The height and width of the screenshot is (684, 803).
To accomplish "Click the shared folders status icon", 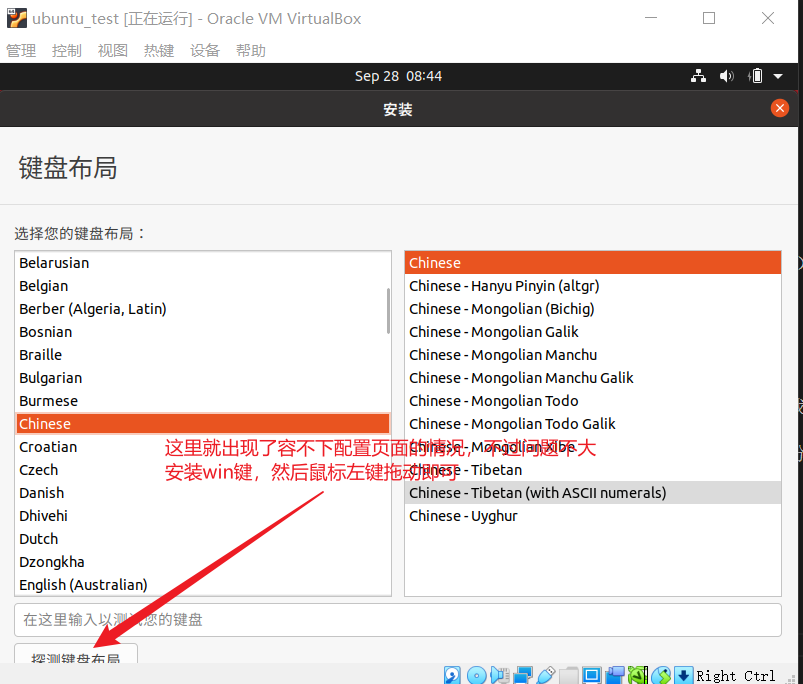I will [569, 675].
